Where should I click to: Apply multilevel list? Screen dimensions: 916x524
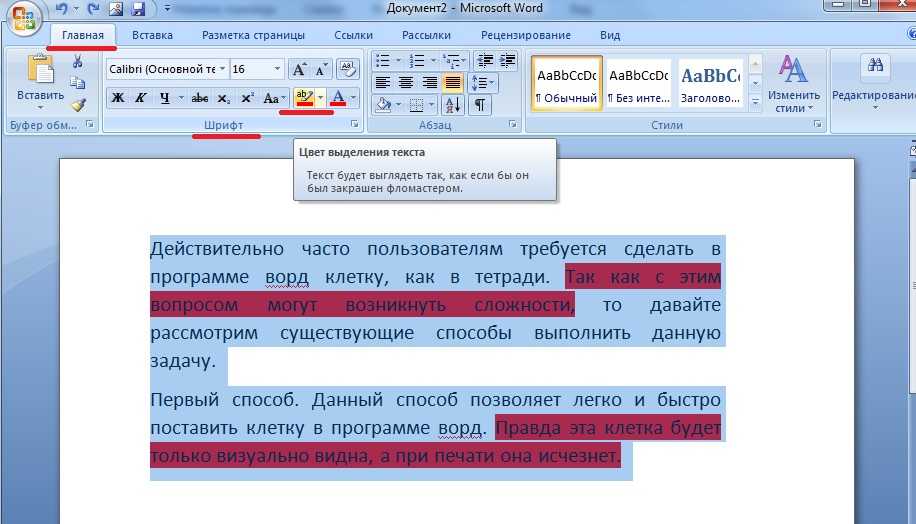pyautogui.click(x=450, y=61)
